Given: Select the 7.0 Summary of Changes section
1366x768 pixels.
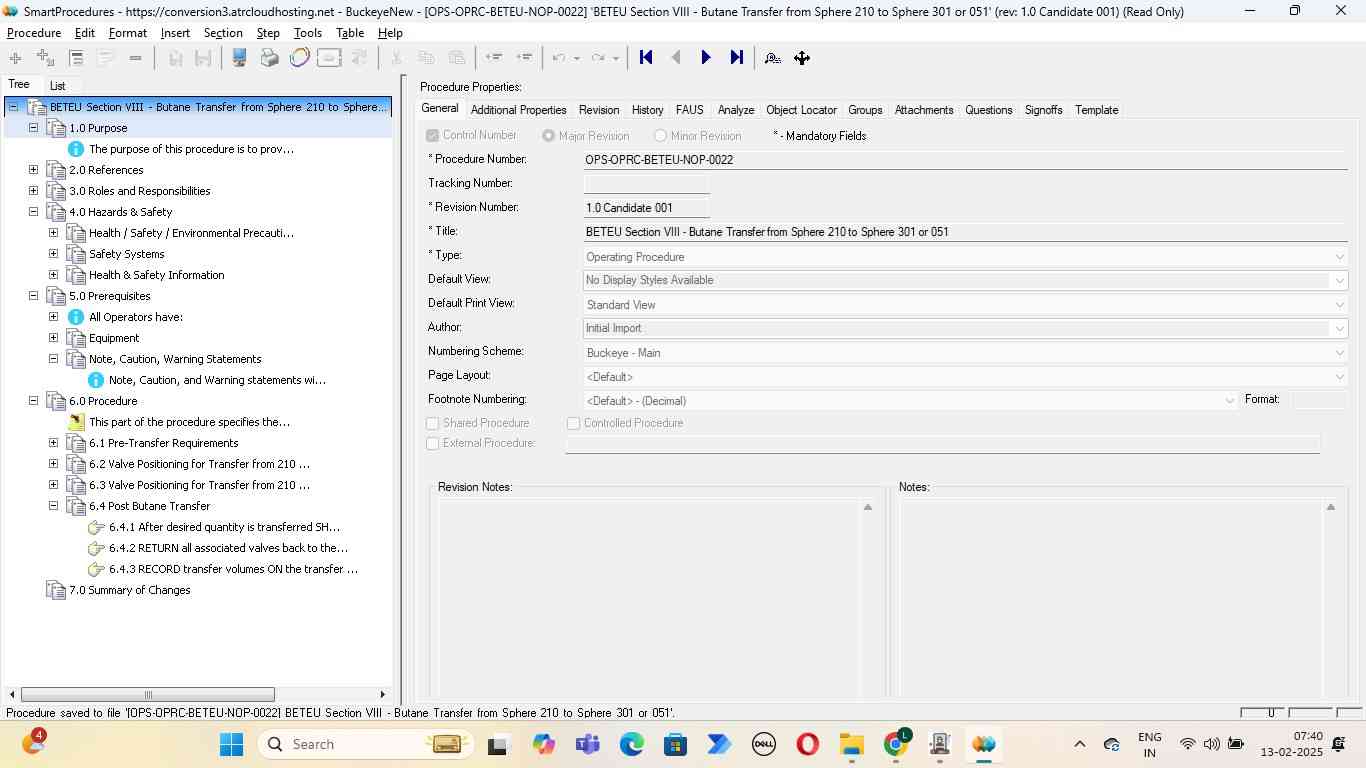Looking at the screenshot, I should click(x=129, y=590).
